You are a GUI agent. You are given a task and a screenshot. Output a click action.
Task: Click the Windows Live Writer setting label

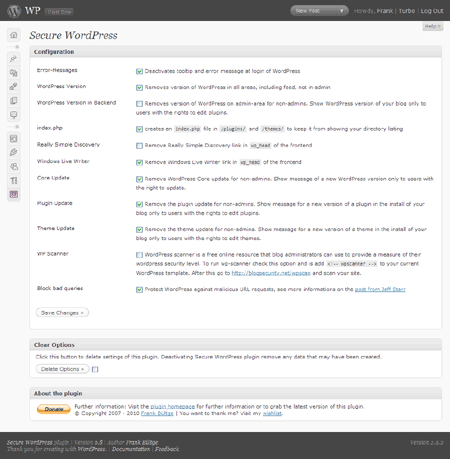coord(63,161)
